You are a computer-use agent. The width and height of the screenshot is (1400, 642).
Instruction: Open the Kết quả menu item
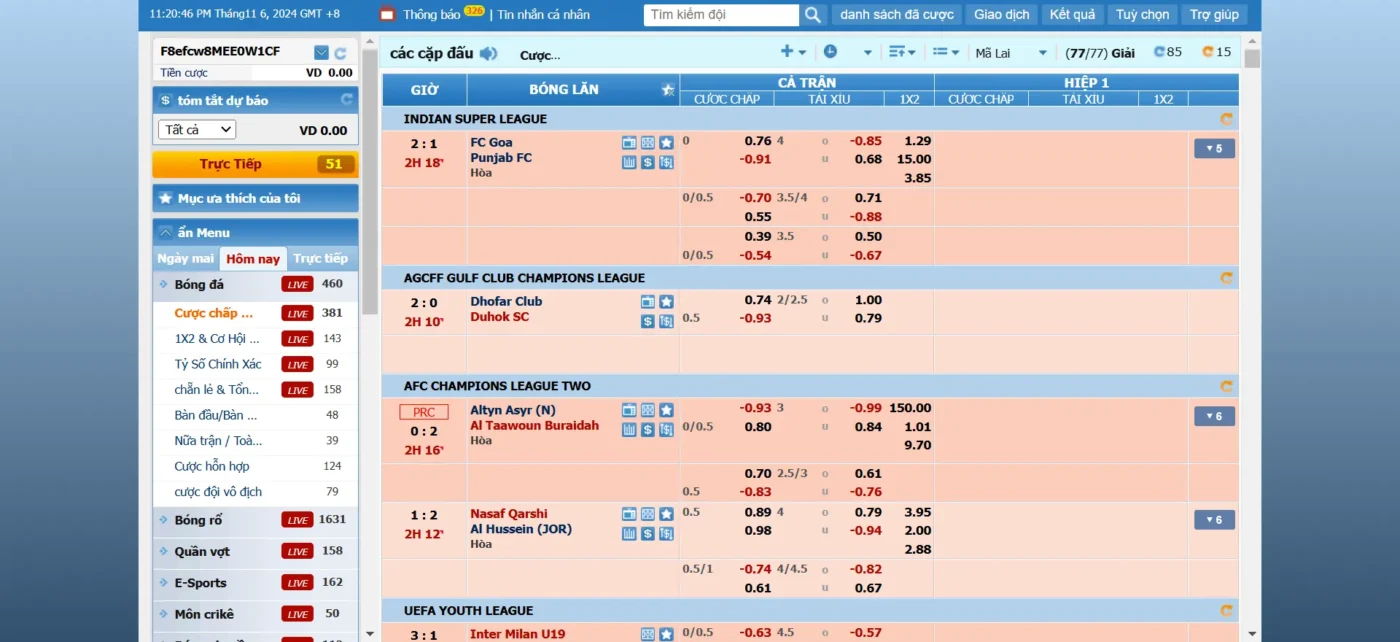[x=1072, y=15]
